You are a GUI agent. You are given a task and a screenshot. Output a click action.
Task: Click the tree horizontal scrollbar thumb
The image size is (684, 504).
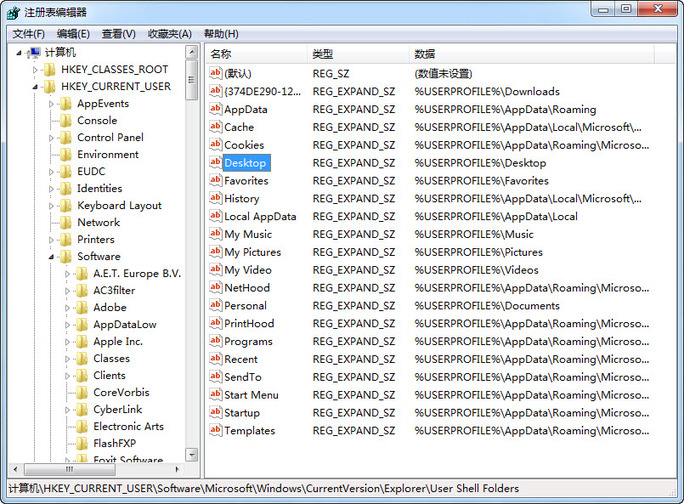pyautogui.click(x=70, y=470)
